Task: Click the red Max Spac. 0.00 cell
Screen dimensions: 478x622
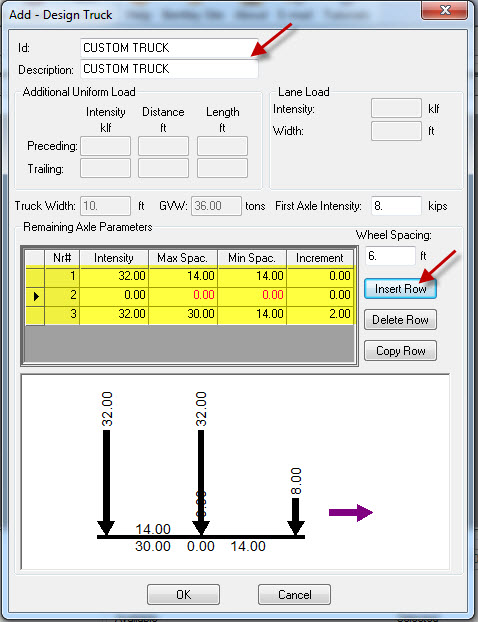Action: [183, 295]
